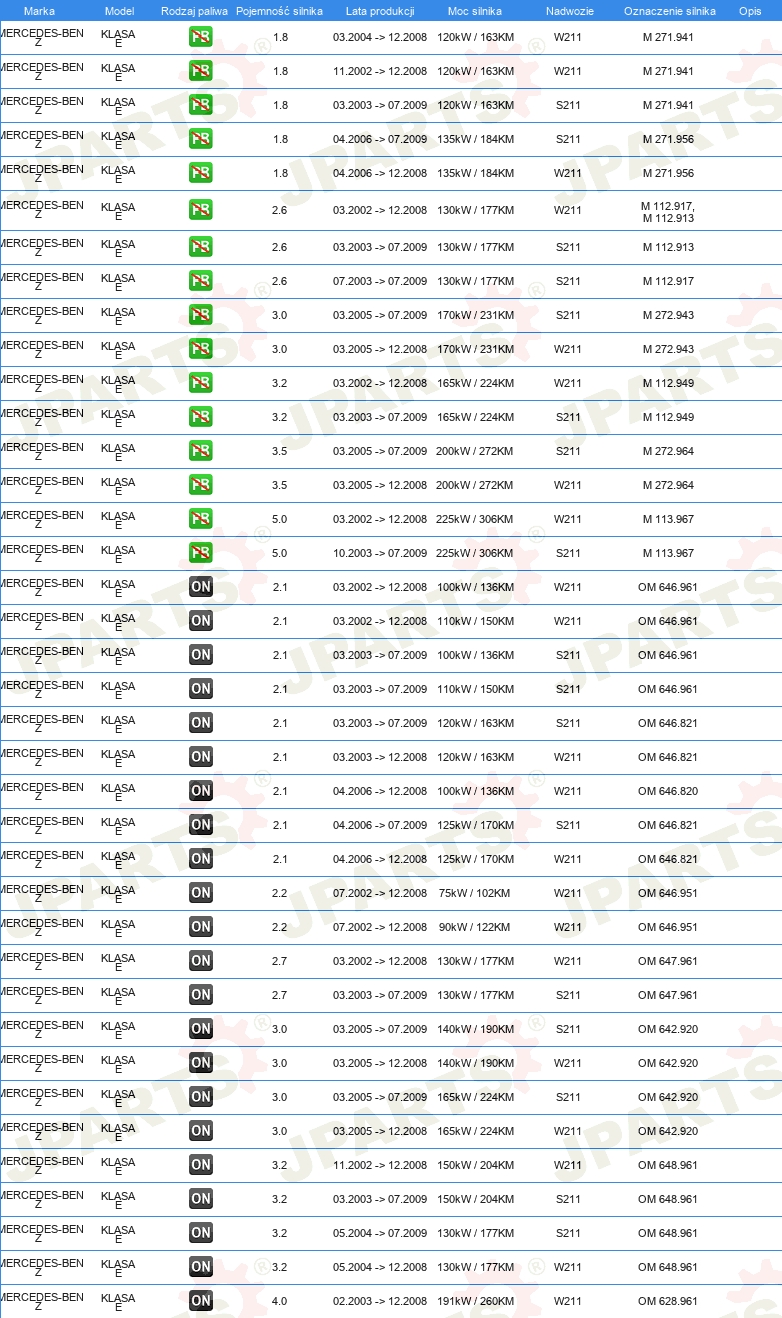782x1318 pixels.
Task: Click the ON icon in the 140kW S211 OM 642.920 row
Action: pyautogui.click(x=200, y=1030)
